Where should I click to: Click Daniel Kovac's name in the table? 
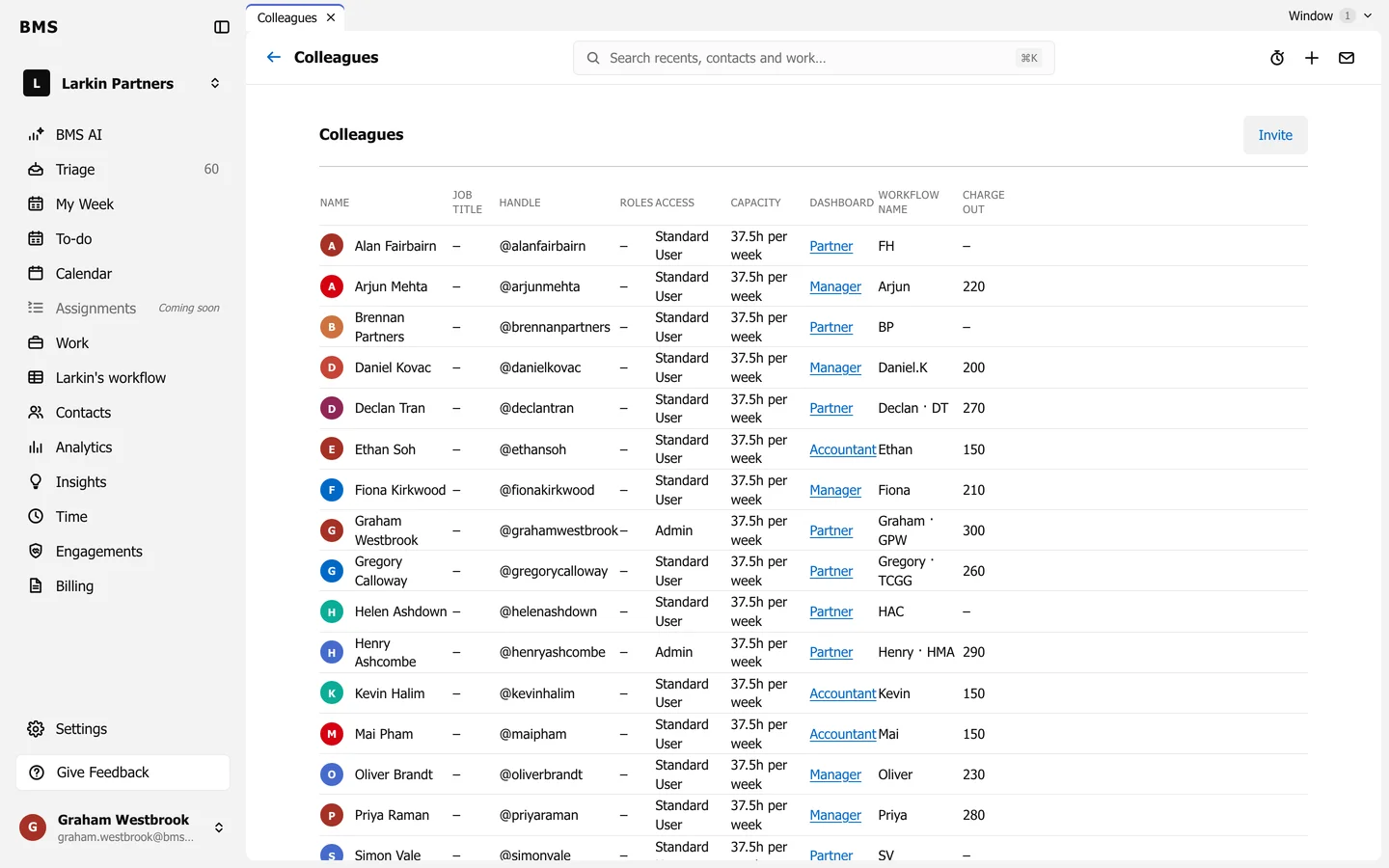[x=393, y=367]
